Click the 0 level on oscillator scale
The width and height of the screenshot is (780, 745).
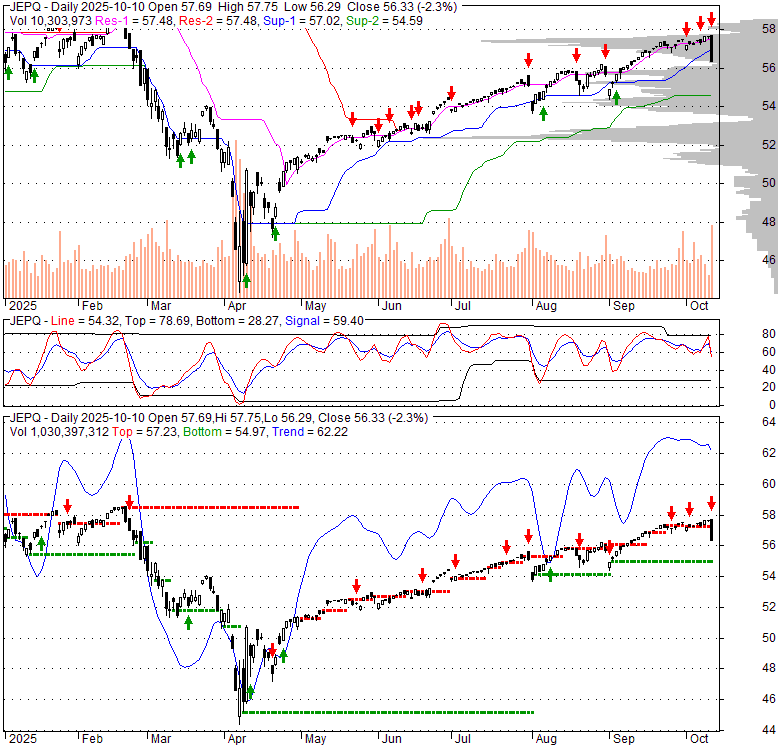coord(772,405)
